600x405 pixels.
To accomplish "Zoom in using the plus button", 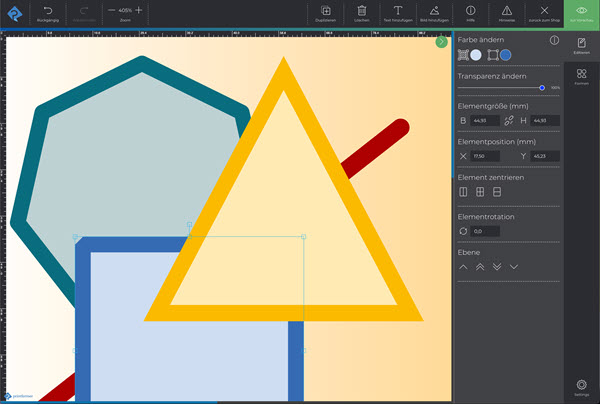I will [139, 10].
